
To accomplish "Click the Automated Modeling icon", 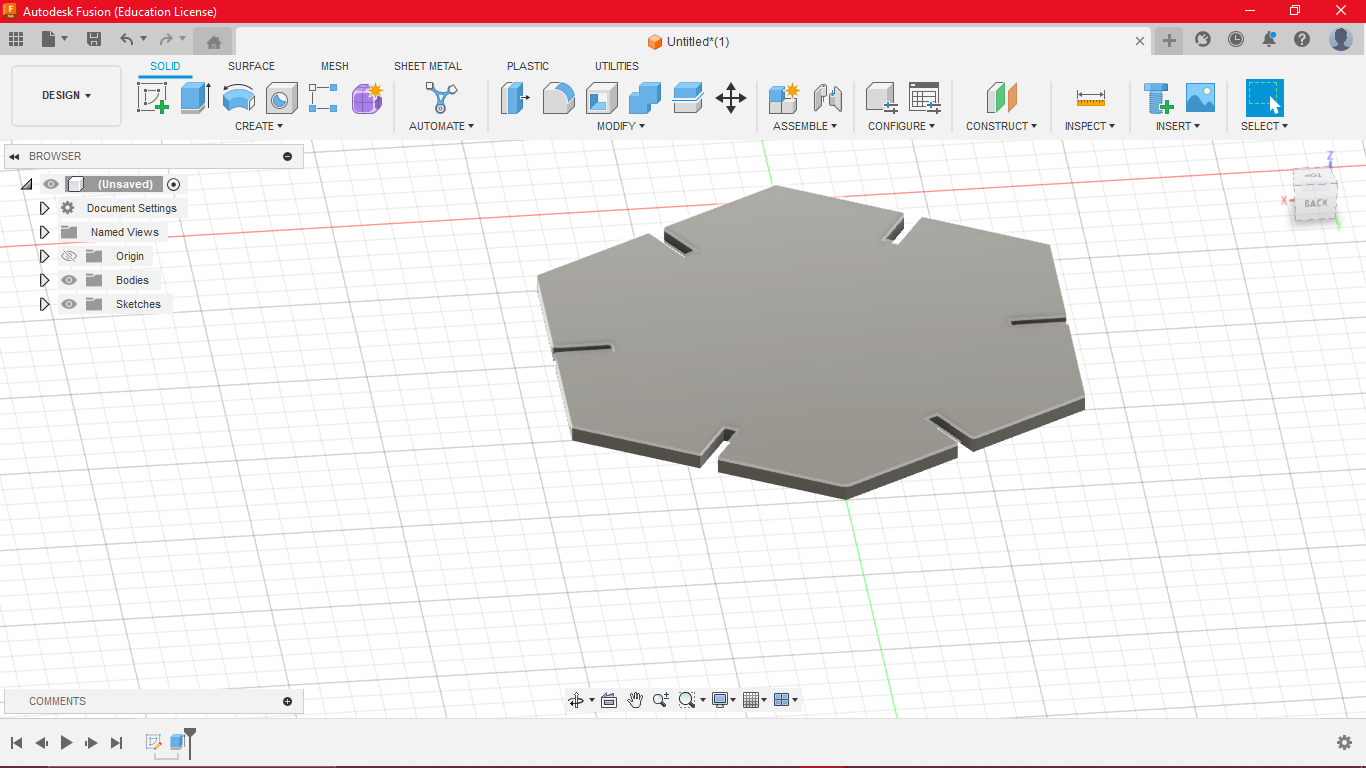I will (x=440, y=98).
